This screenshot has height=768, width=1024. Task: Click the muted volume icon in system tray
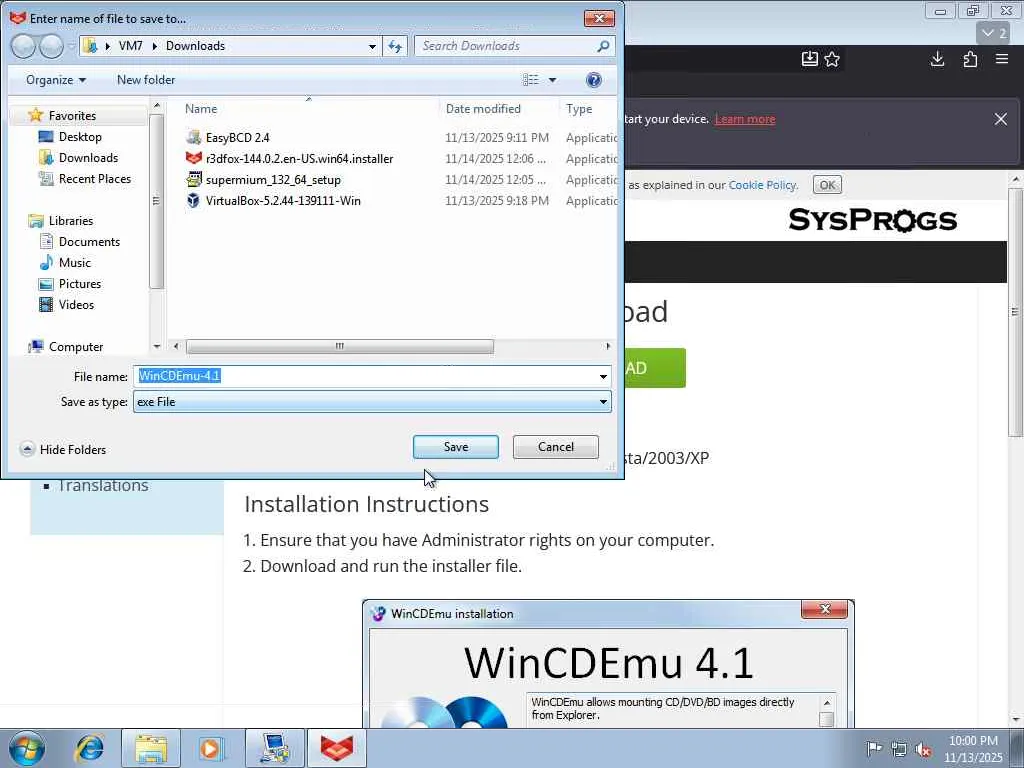point(923,749)
